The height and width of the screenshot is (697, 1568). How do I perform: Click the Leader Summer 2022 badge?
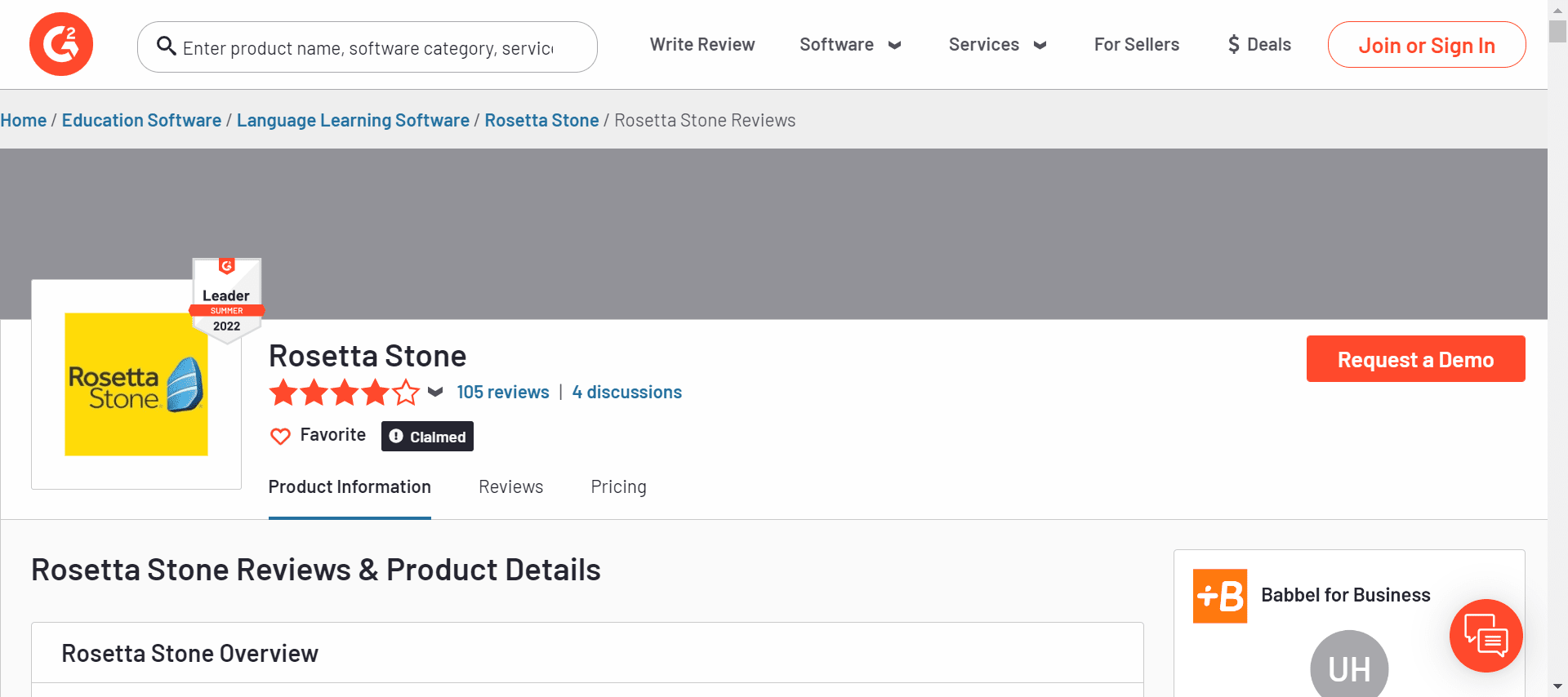click(227, 299)
